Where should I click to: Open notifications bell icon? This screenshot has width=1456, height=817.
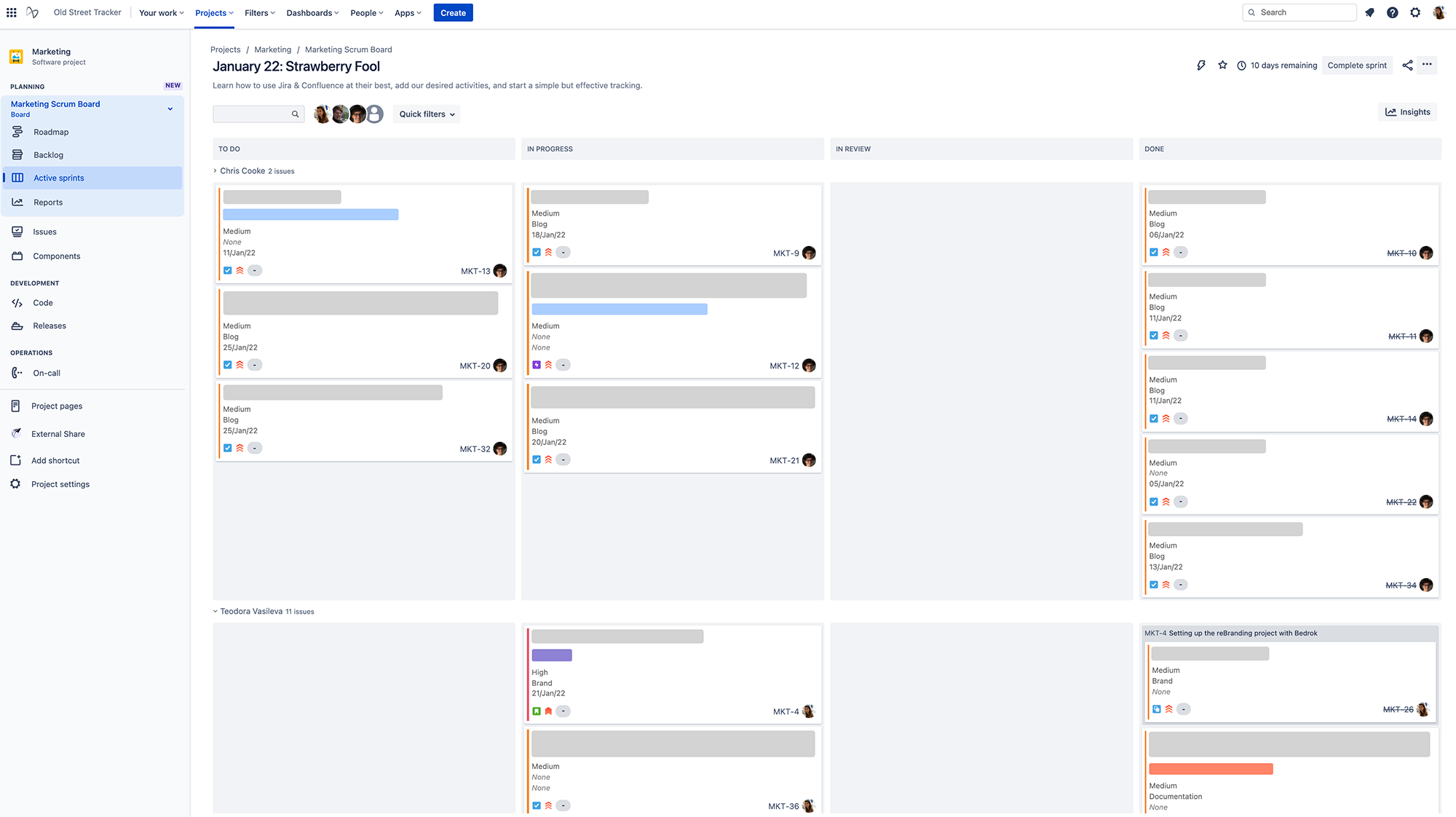coord(1369,12)
